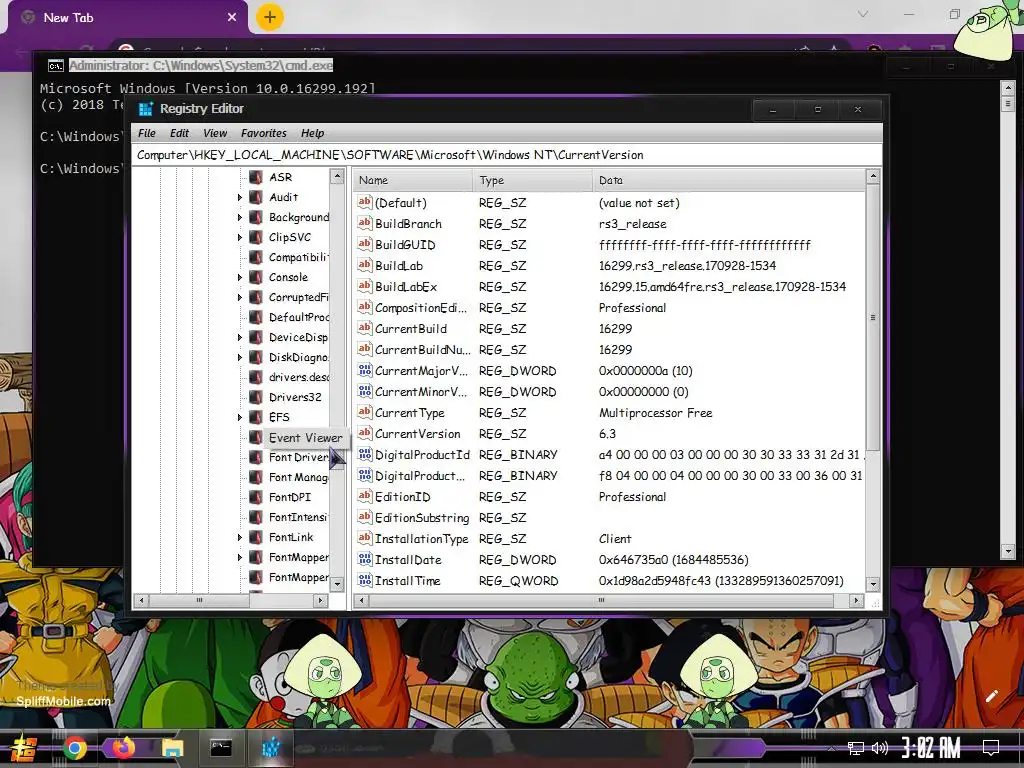Click the registry path address bar
Screen dimensions: 1024x768
[507, 155]
